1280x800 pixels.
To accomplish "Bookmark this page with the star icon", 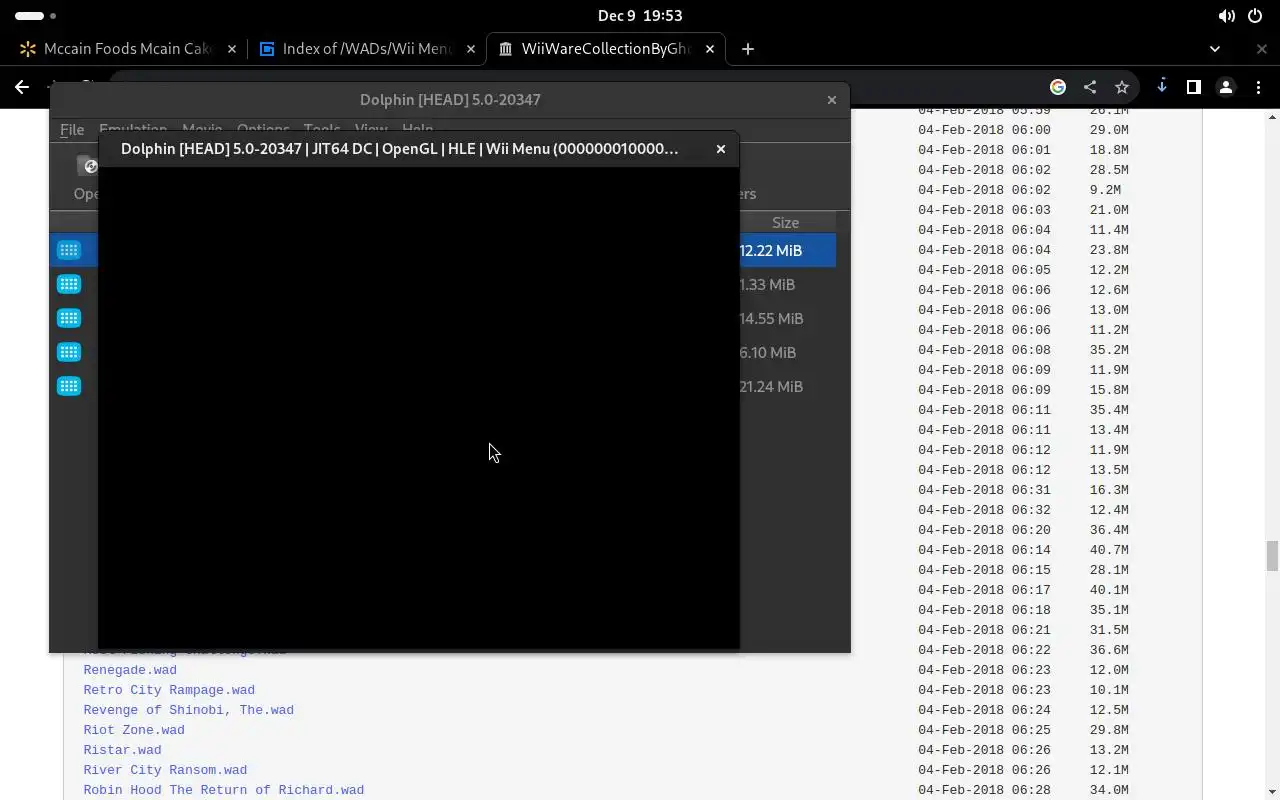I will (x=1122, y=87).
